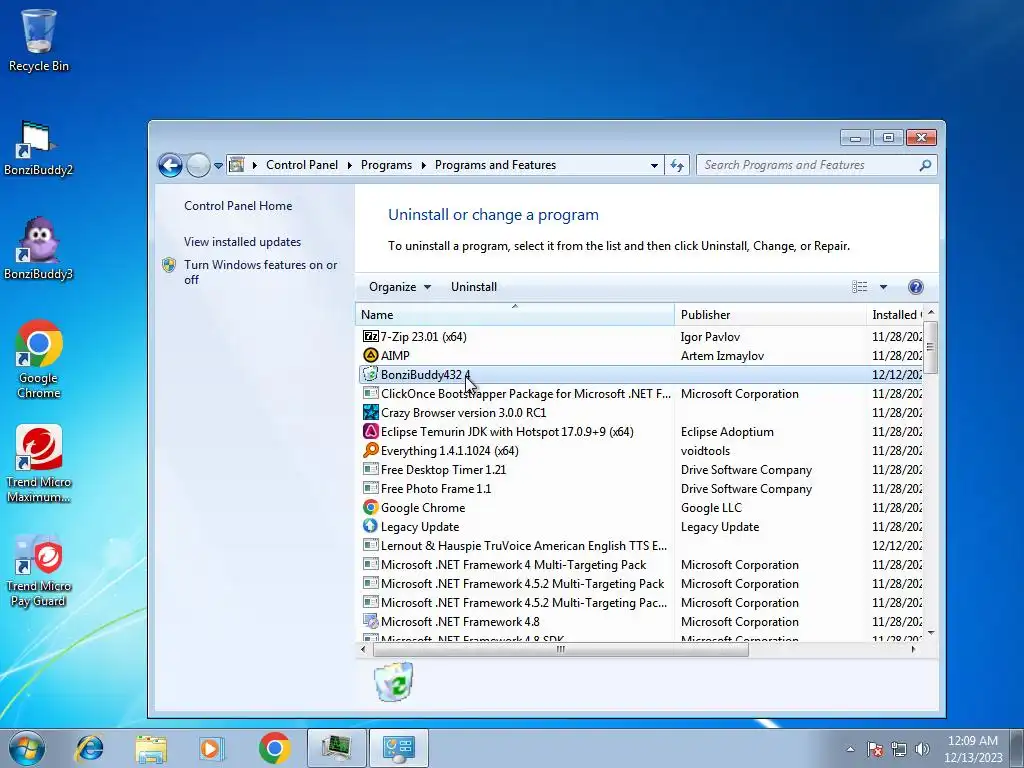1024x768 pixels.
Task: Refresh the Programs and Features view
Action: [677, 165]
